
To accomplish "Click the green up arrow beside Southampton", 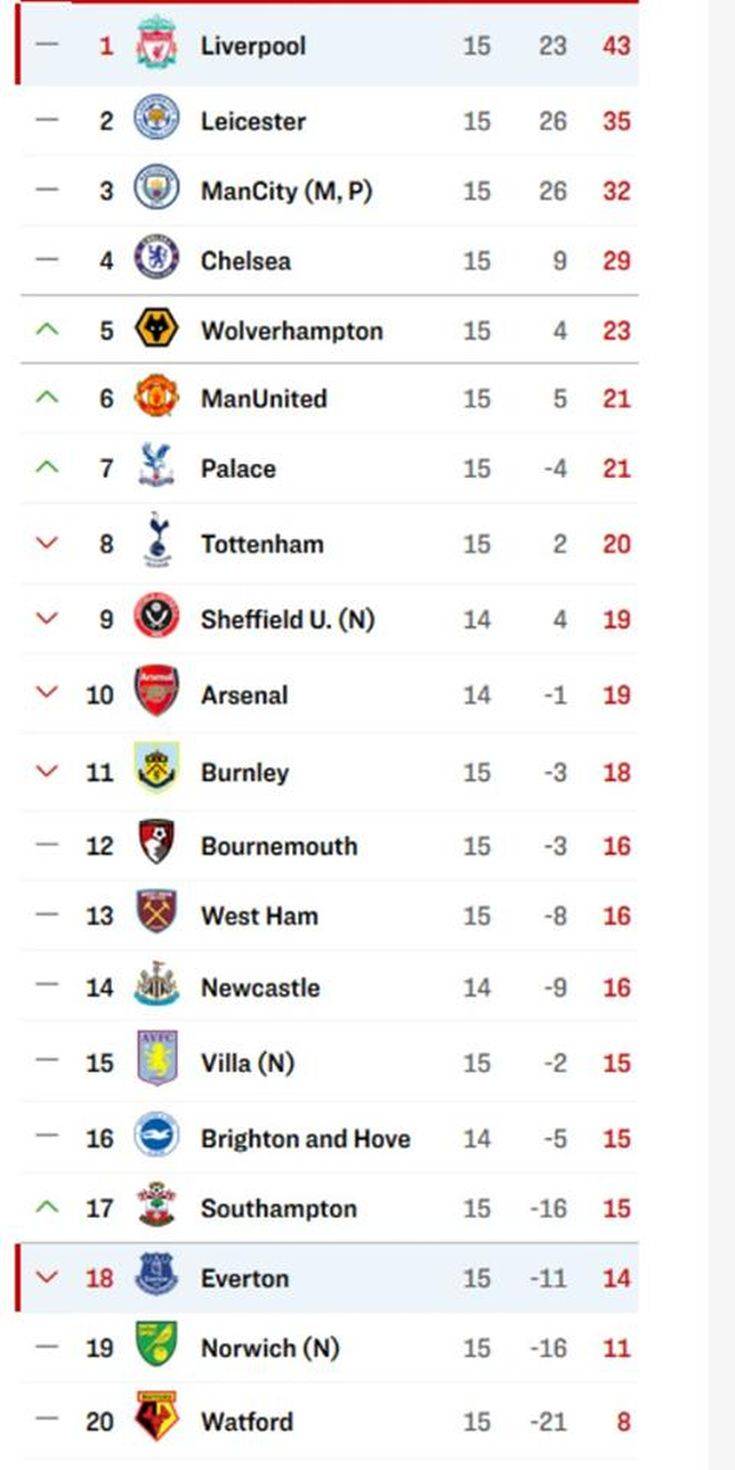I will pyautogui.click(x=47, y=1207).
